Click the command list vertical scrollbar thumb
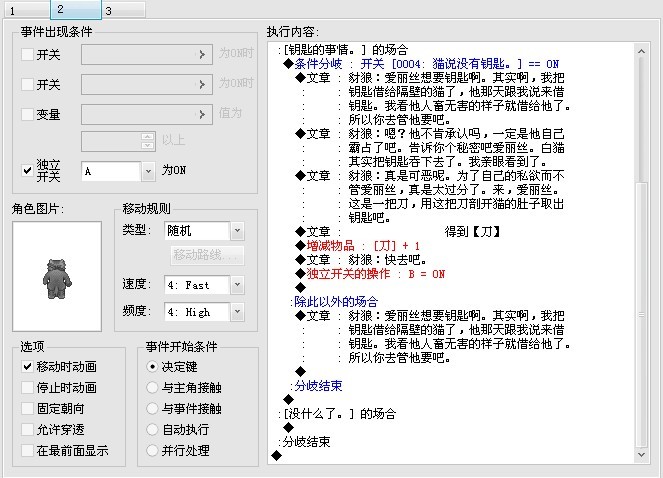 [641, 314]
